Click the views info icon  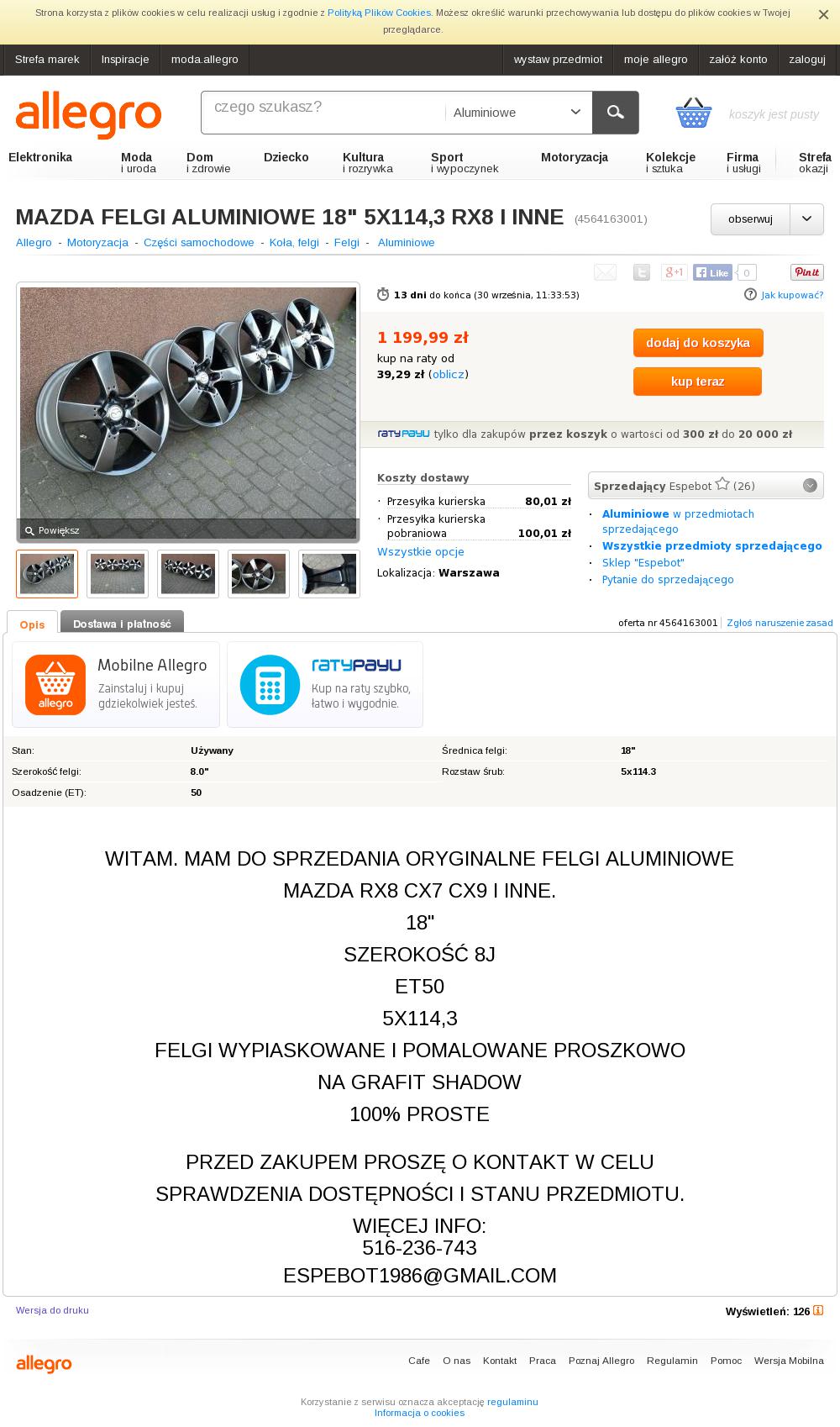click(818, 1310)
